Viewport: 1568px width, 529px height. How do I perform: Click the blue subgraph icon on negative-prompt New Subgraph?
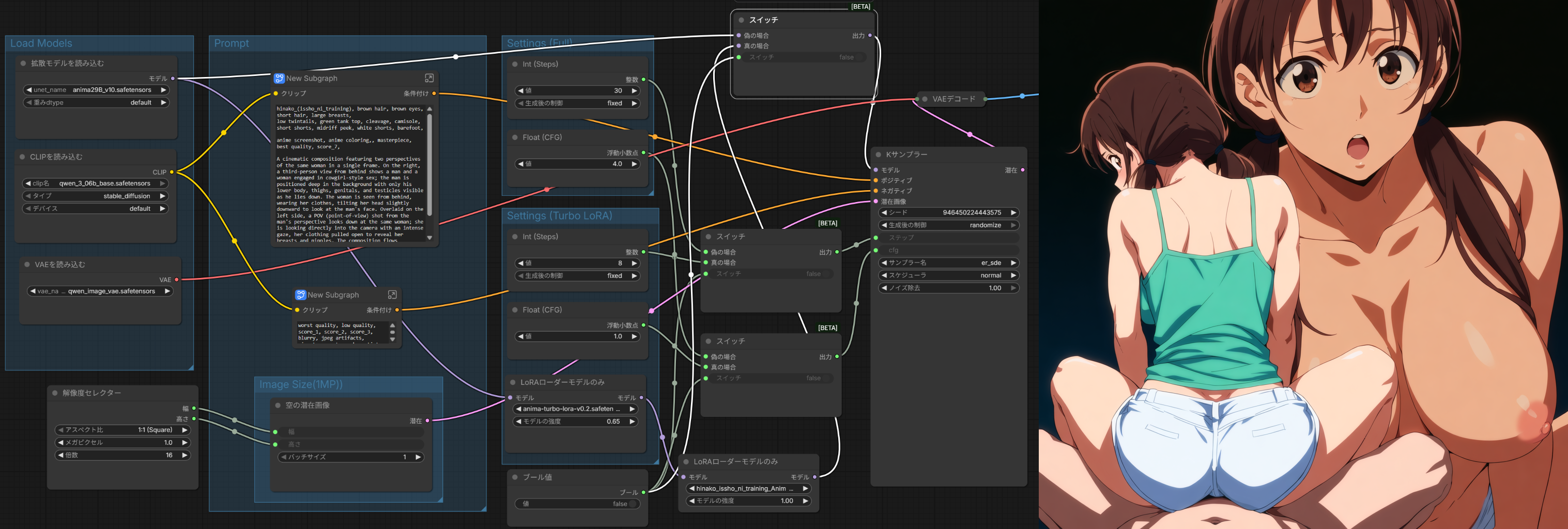300,295
